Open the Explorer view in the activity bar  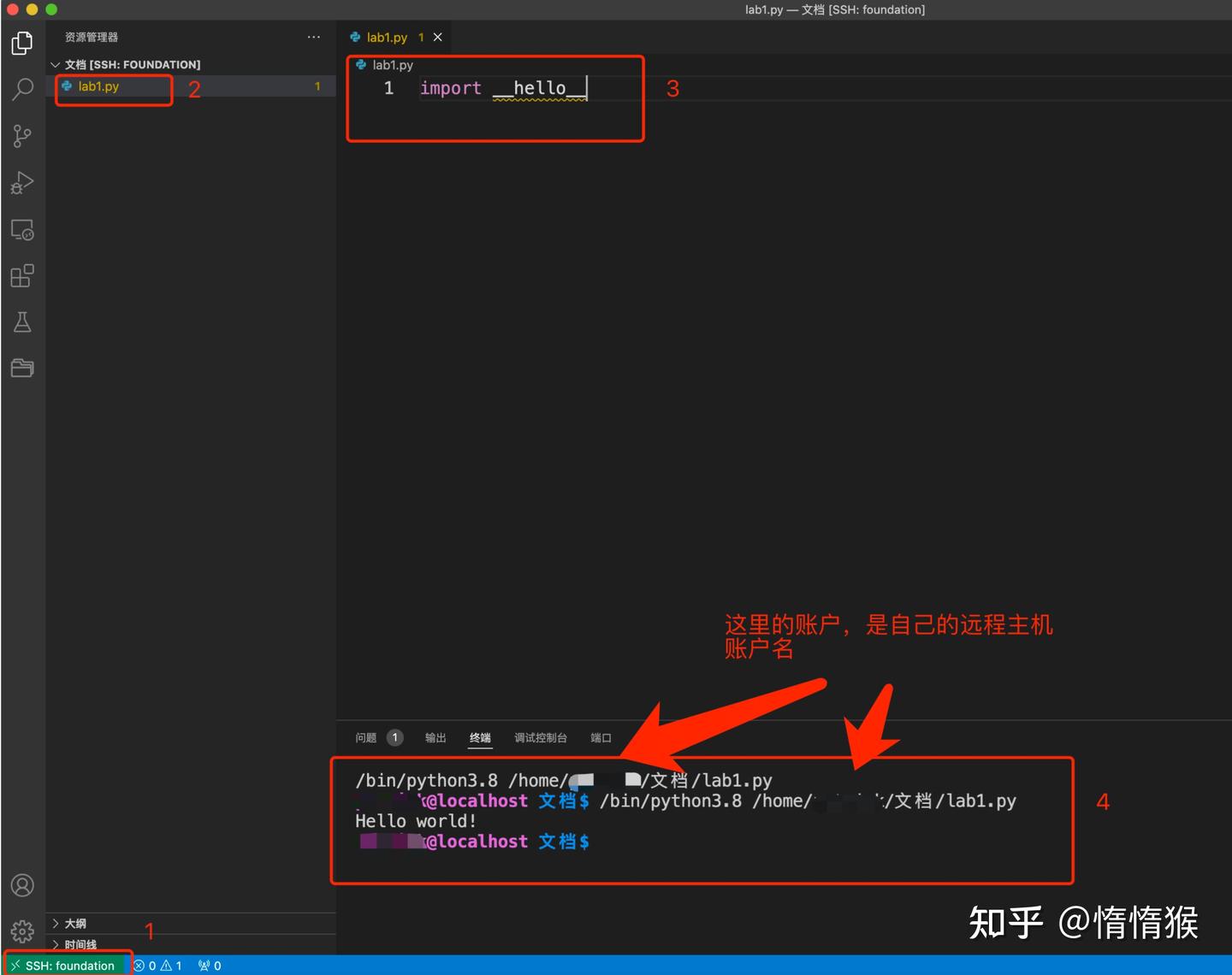[x=22, y=43]
